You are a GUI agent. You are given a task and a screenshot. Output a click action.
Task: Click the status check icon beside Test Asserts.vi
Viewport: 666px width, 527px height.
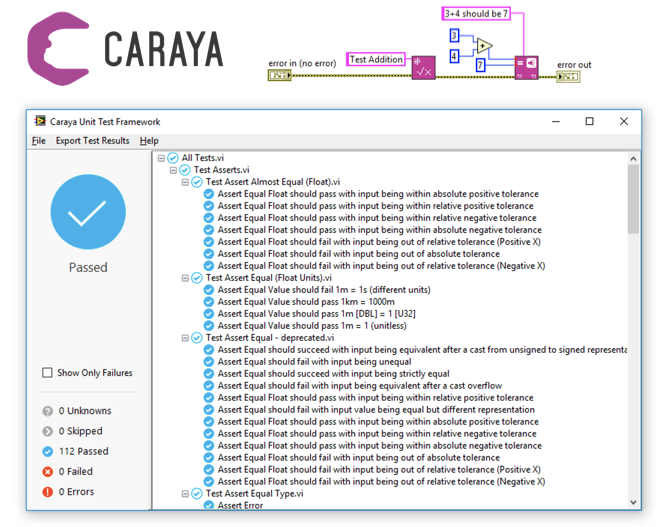(184, 170)
